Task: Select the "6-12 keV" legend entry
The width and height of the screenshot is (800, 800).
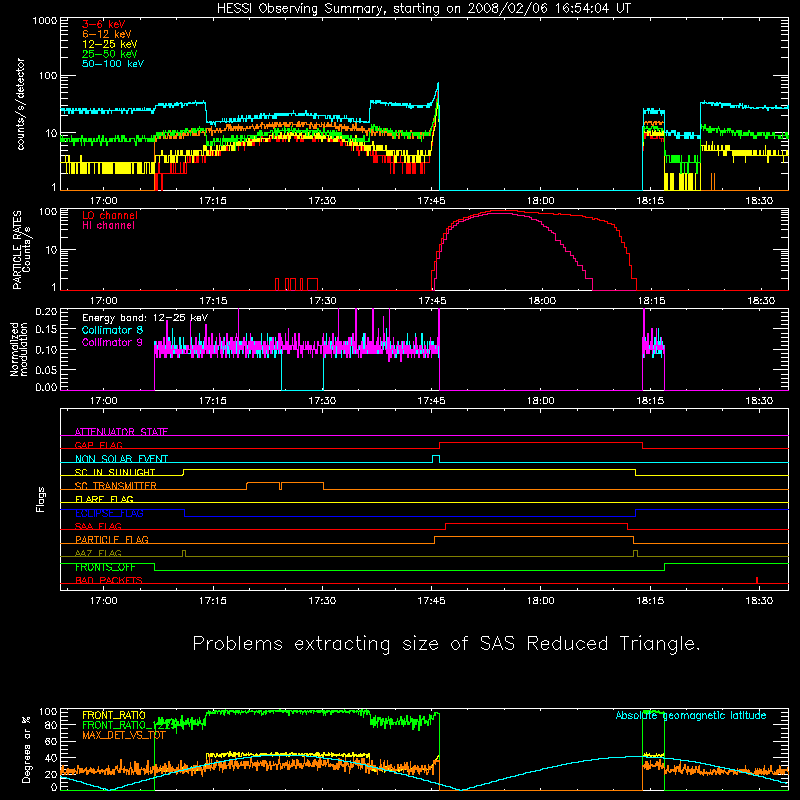Action: pyautogui.click(x=107, y=34)
